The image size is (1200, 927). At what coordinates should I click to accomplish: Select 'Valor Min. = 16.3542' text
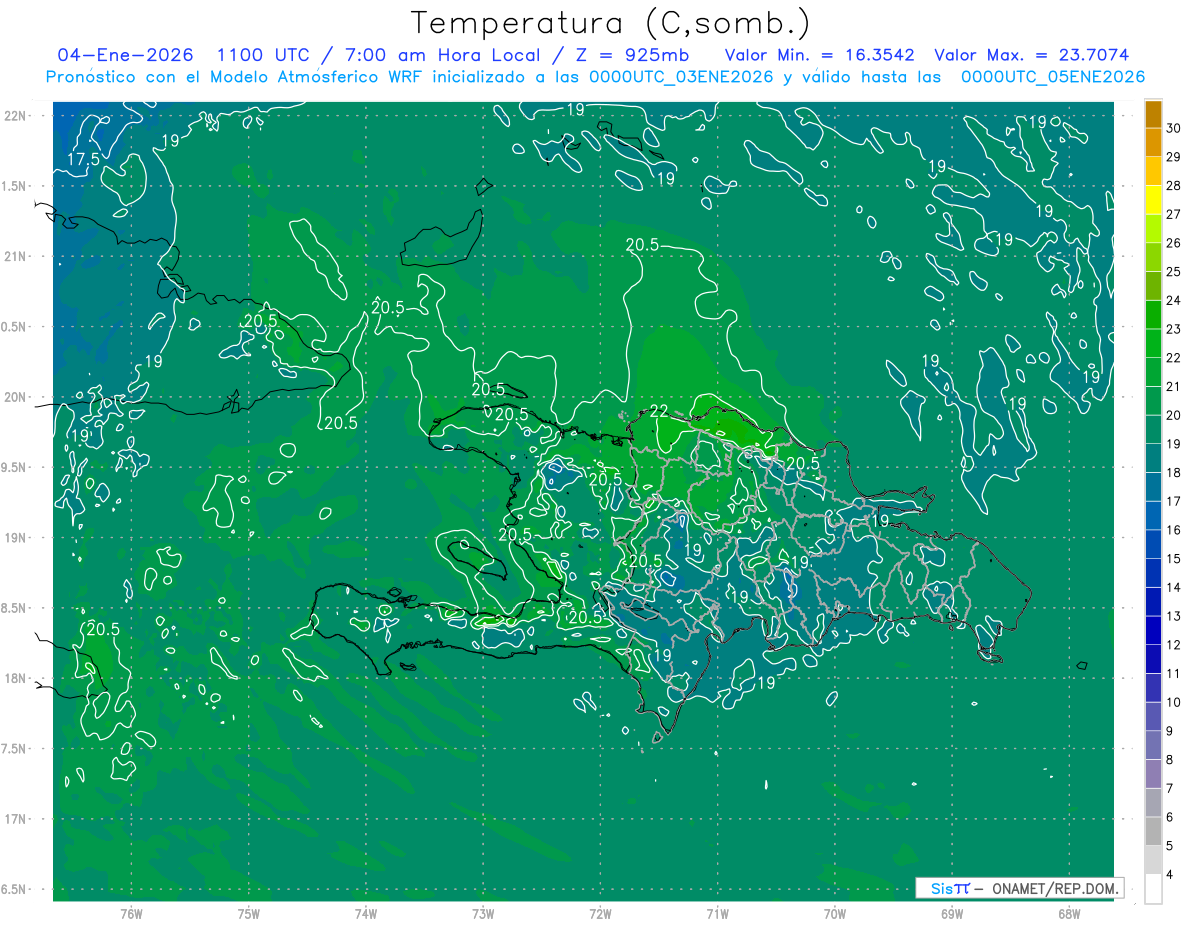click(x=820, y=56)
